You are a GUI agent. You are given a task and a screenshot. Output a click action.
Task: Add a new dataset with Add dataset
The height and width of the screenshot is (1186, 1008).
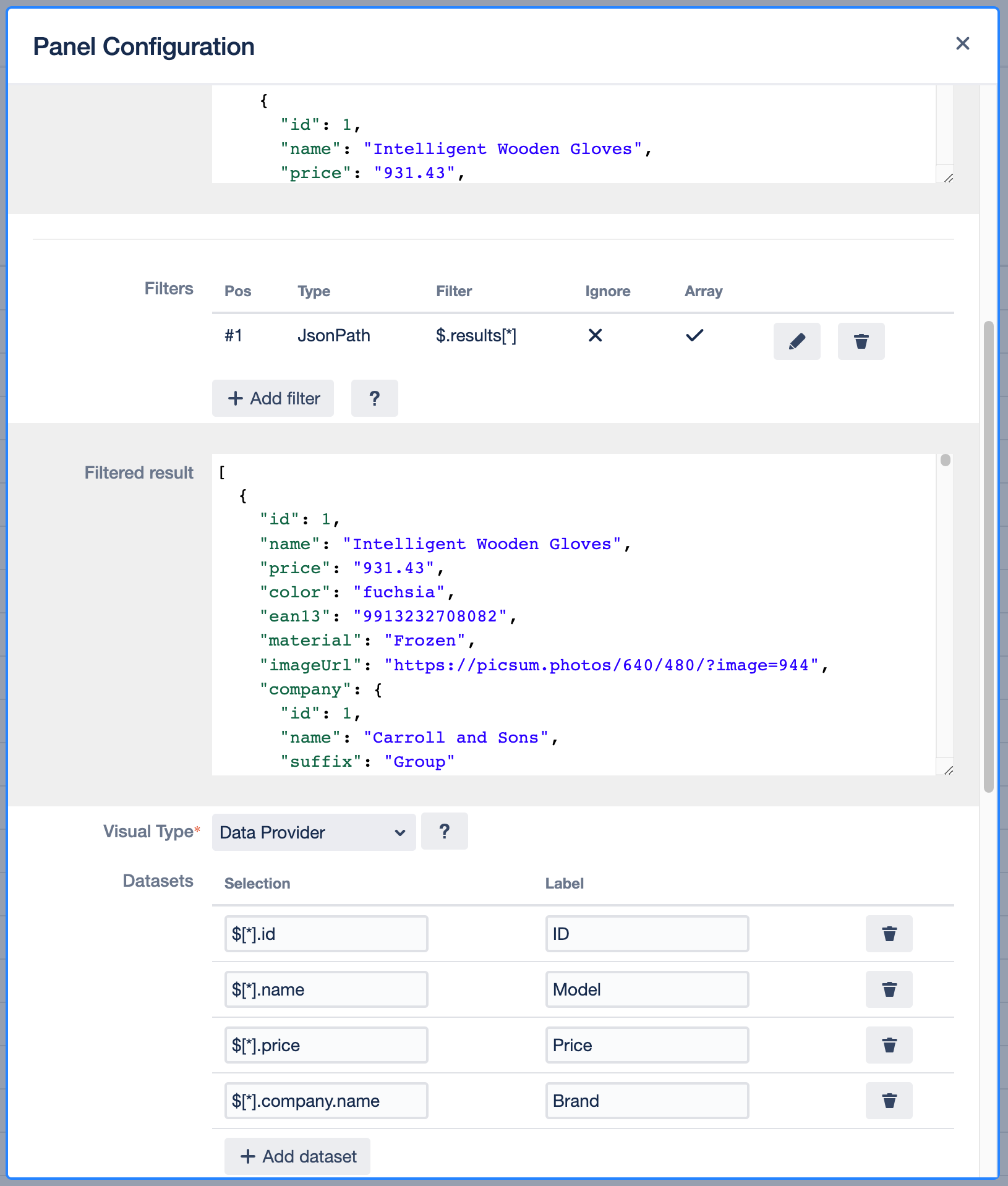coord(297,1156)
